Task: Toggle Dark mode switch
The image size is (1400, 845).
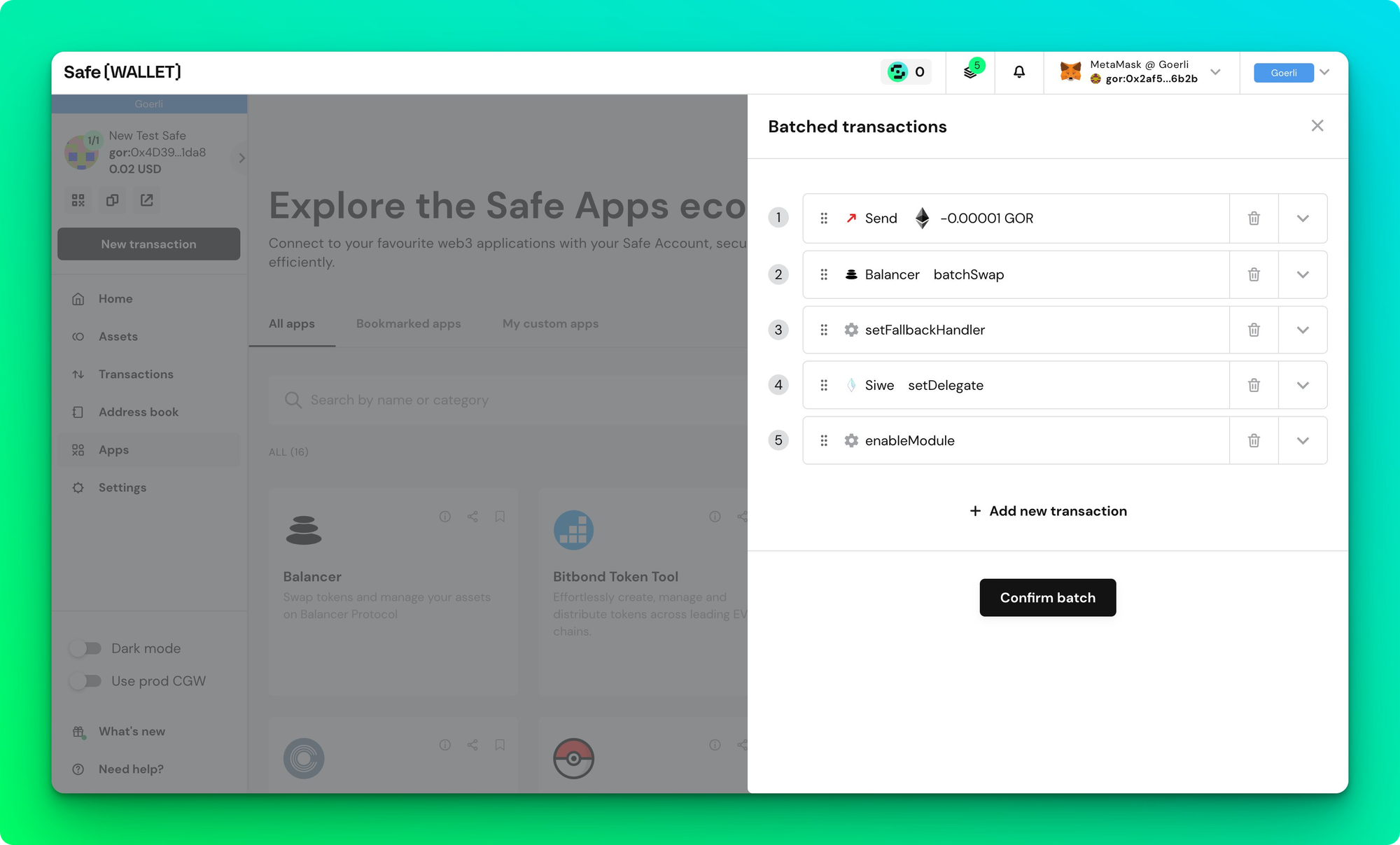Action: coord(86,648)
